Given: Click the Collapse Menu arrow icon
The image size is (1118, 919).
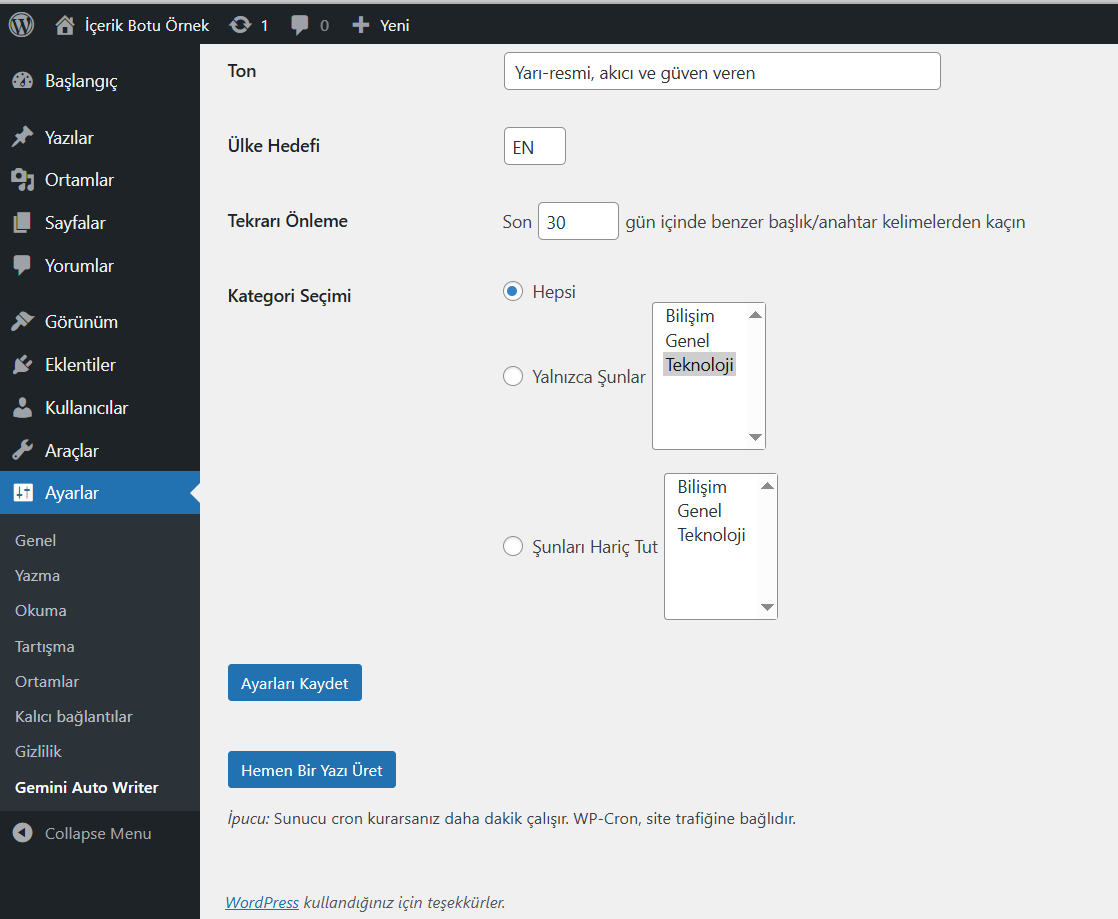Looking at the screenshot, I should click(23, 833).
